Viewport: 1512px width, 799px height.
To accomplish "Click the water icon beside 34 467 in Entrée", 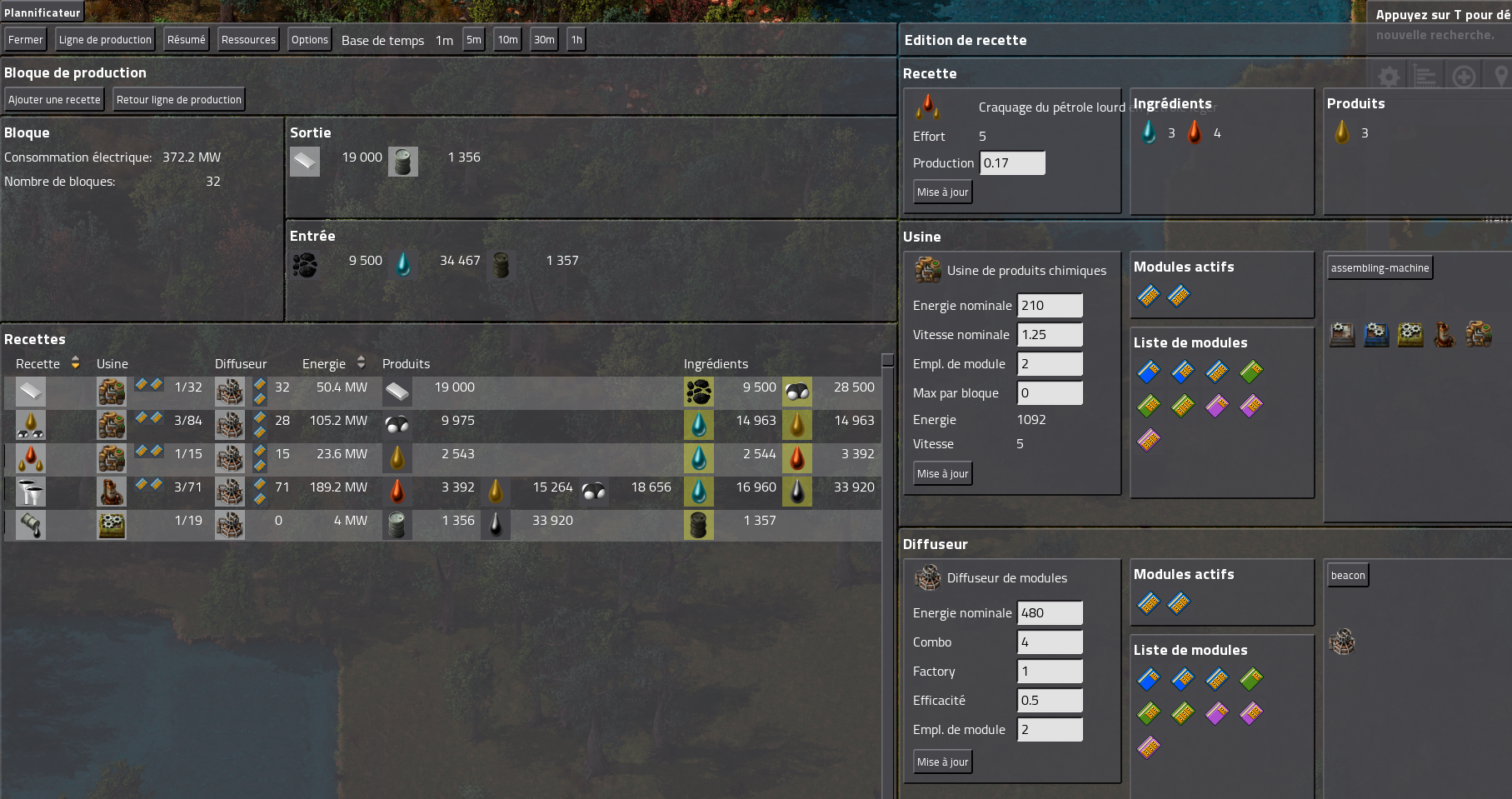I will tap(403, 265).
